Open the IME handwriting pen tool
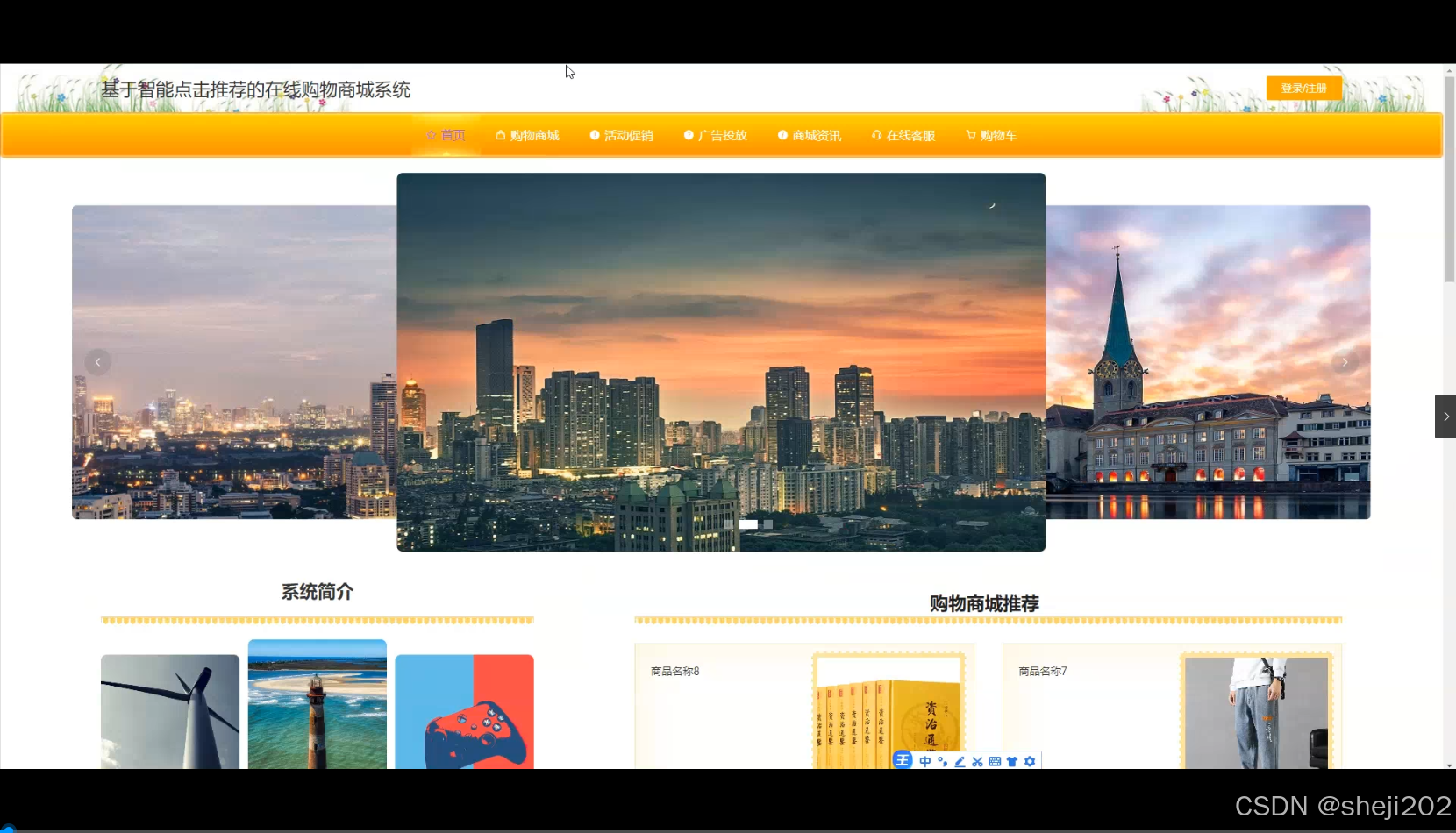This screenshot has height=833, width=1456. pos(960,761)
